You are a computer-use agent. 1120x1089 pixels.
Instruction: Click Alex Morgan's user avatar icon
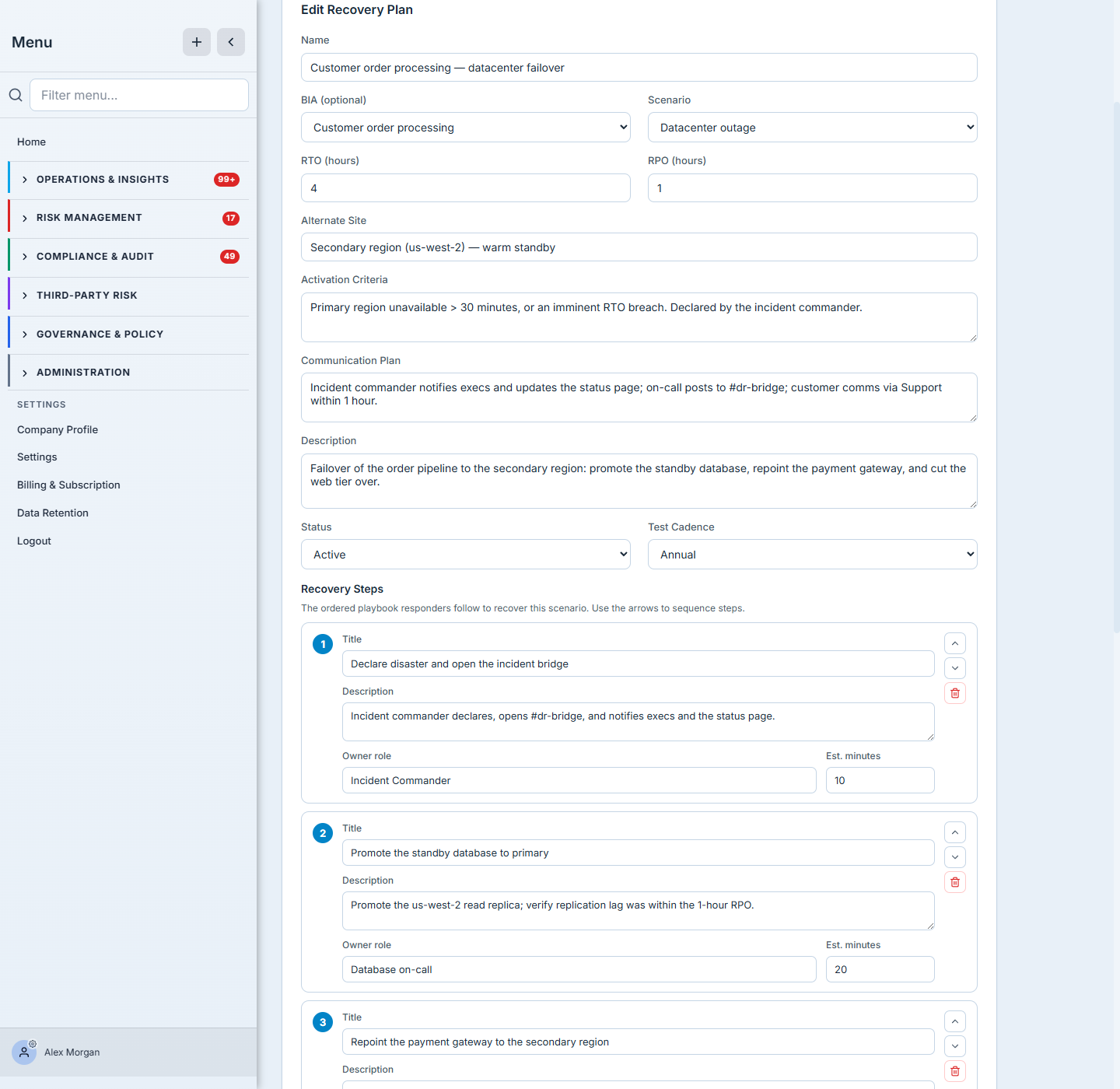[x=24, y=1052]
